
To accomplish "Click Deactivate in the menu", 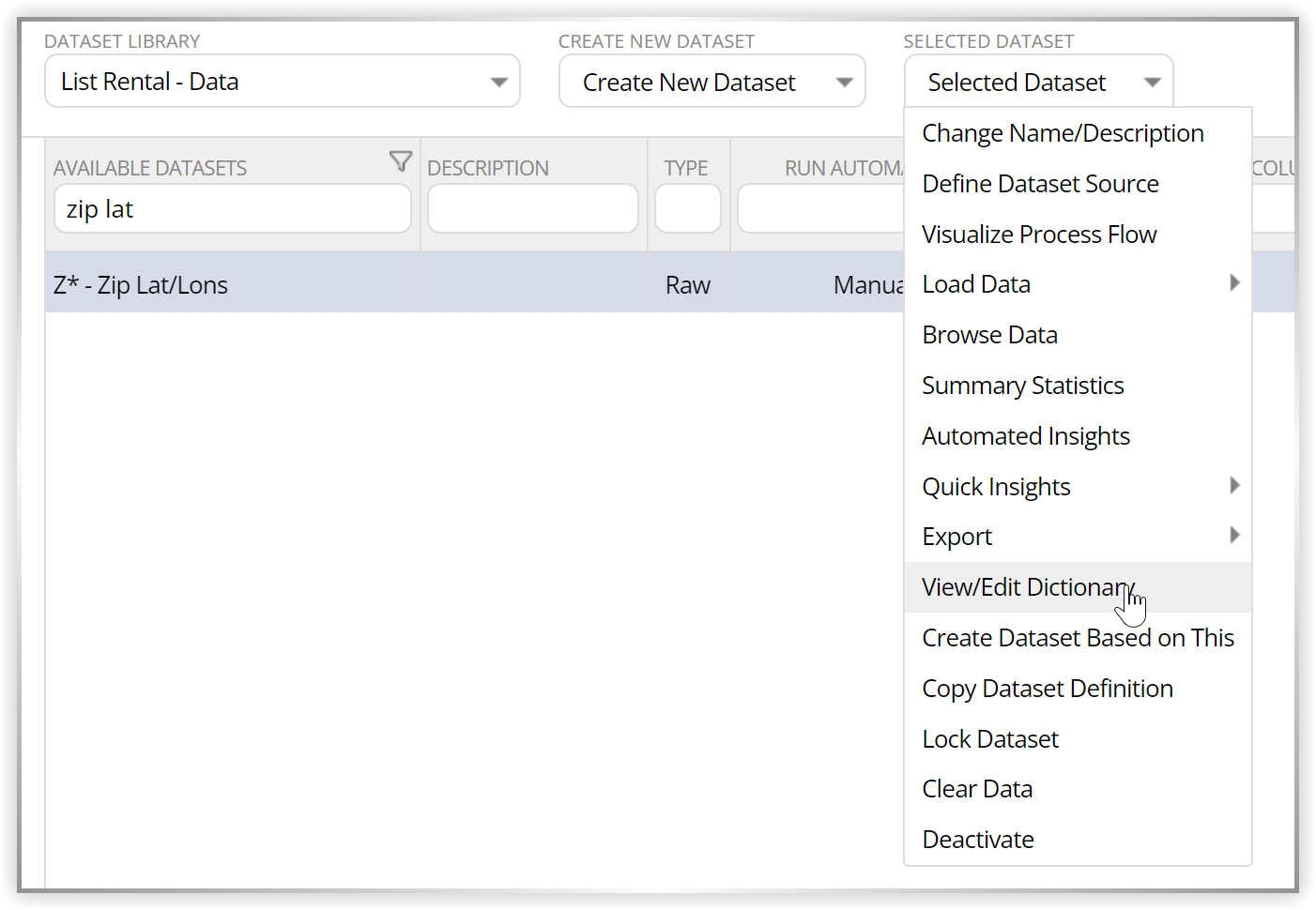I will click(1078, 840).
